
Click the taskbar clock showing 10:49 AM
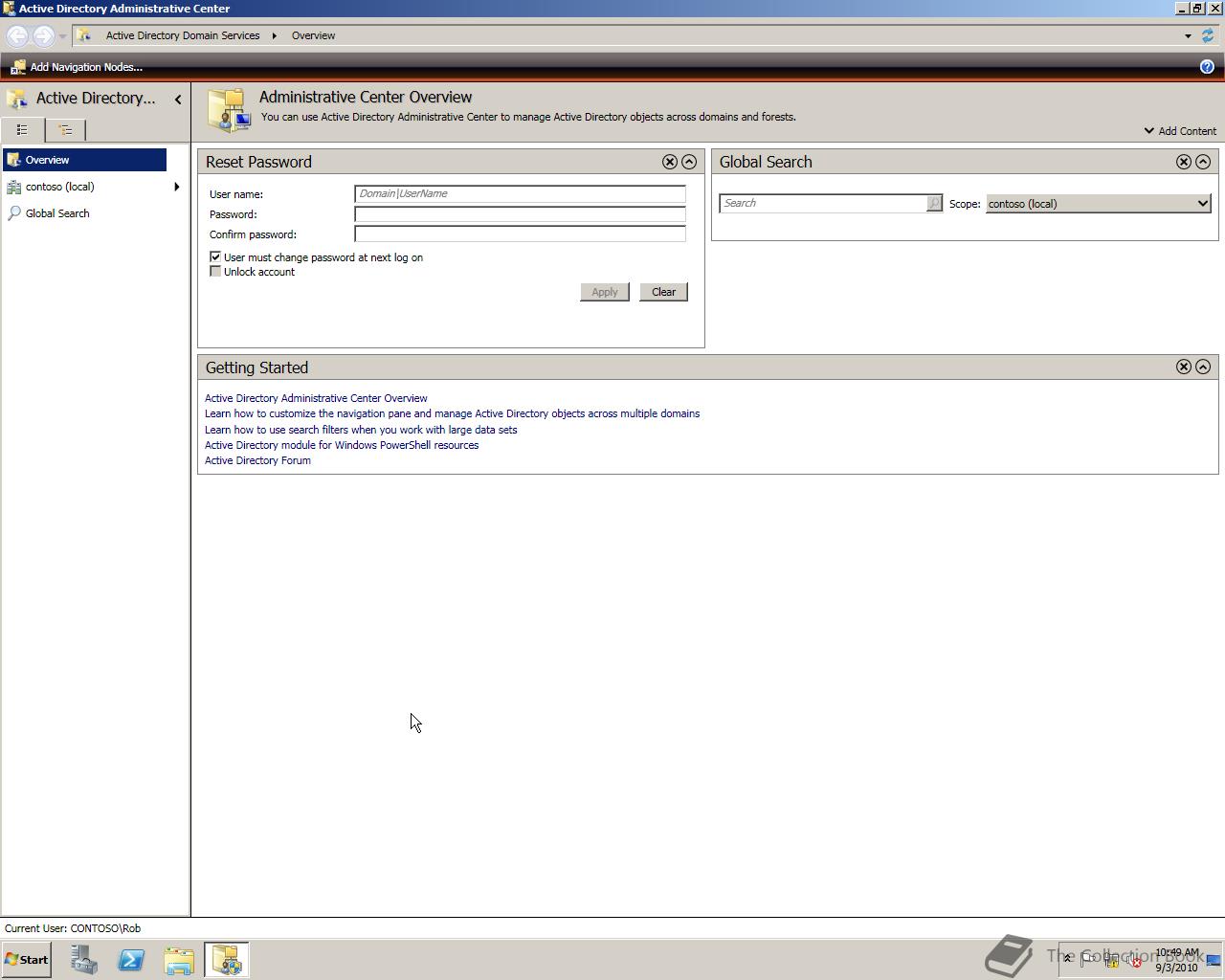1176,960
